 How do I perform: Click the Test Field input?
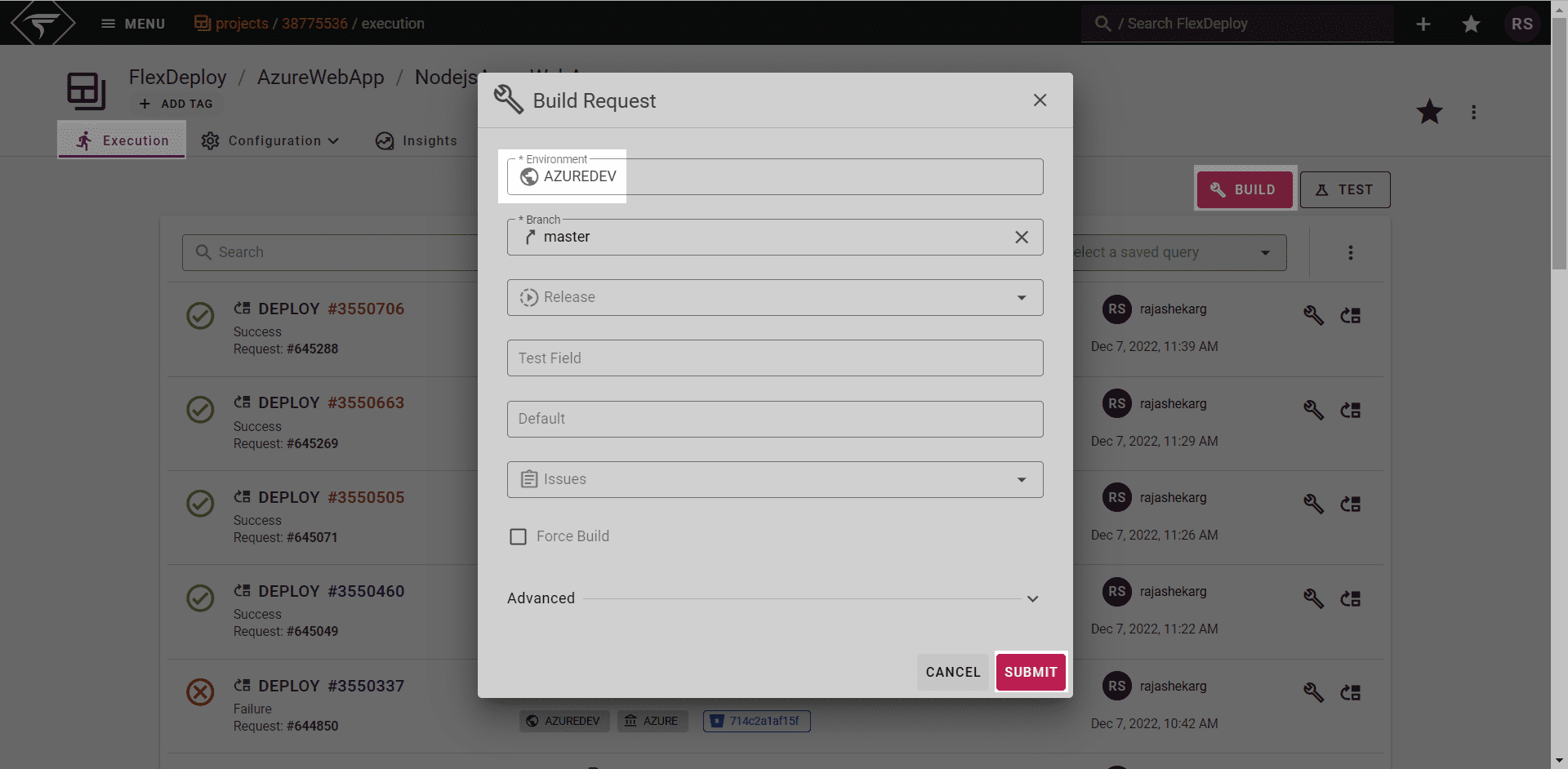pyautogui.click(x=775, y=358)
